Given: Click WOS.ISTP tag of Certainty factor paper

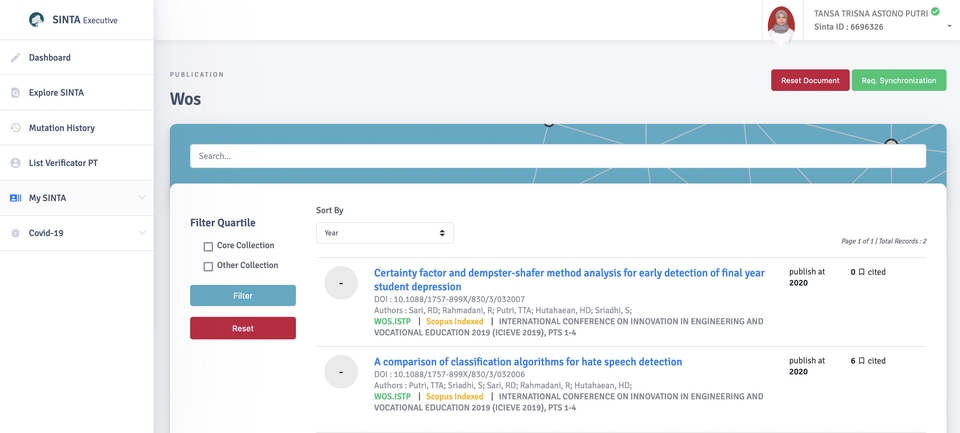Looking at the screenshot, I should [x=392, y=321].
